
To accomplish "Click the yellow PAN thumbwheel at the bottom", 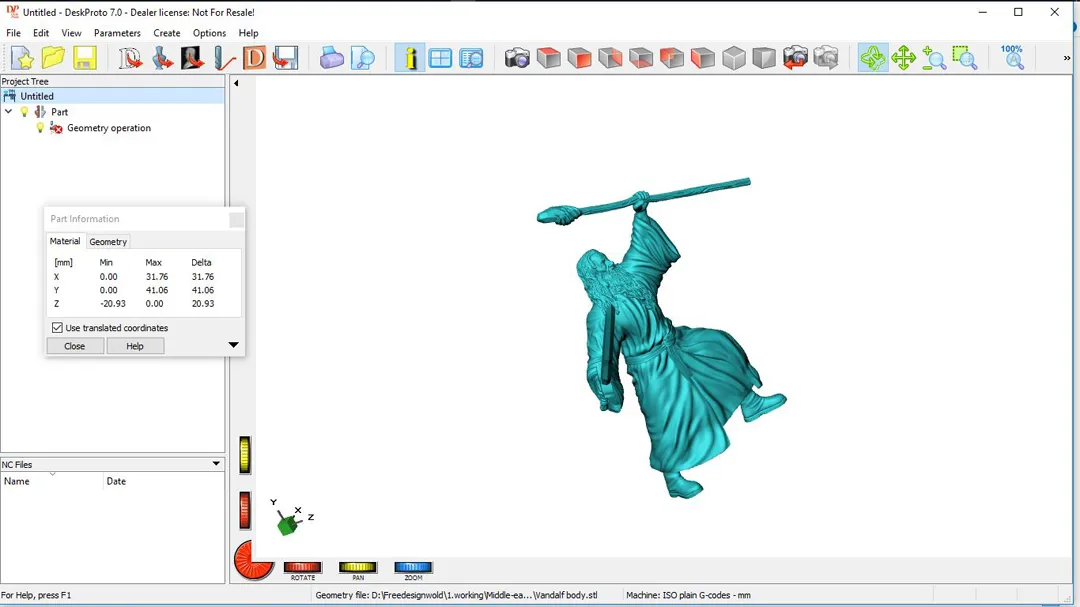I will [357, 567].
